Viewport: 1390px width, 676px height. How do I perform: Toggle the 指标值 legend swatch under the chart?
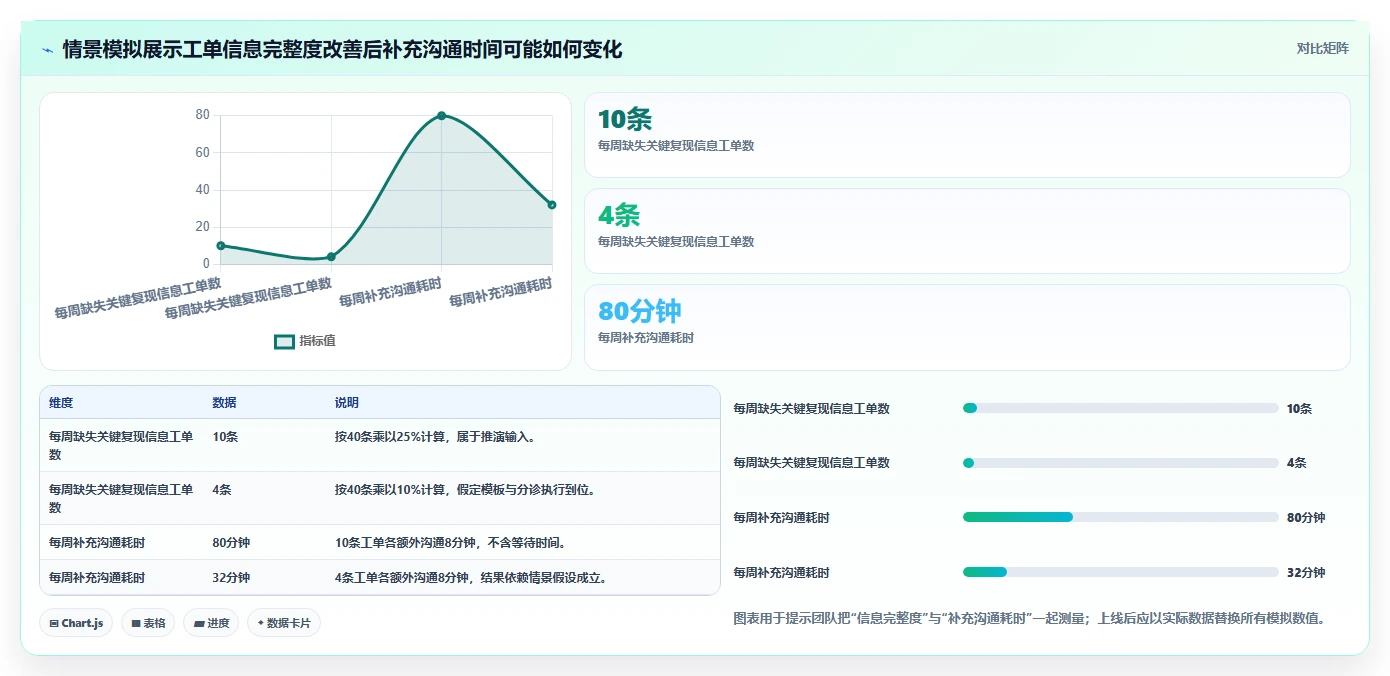click(284, 341)
